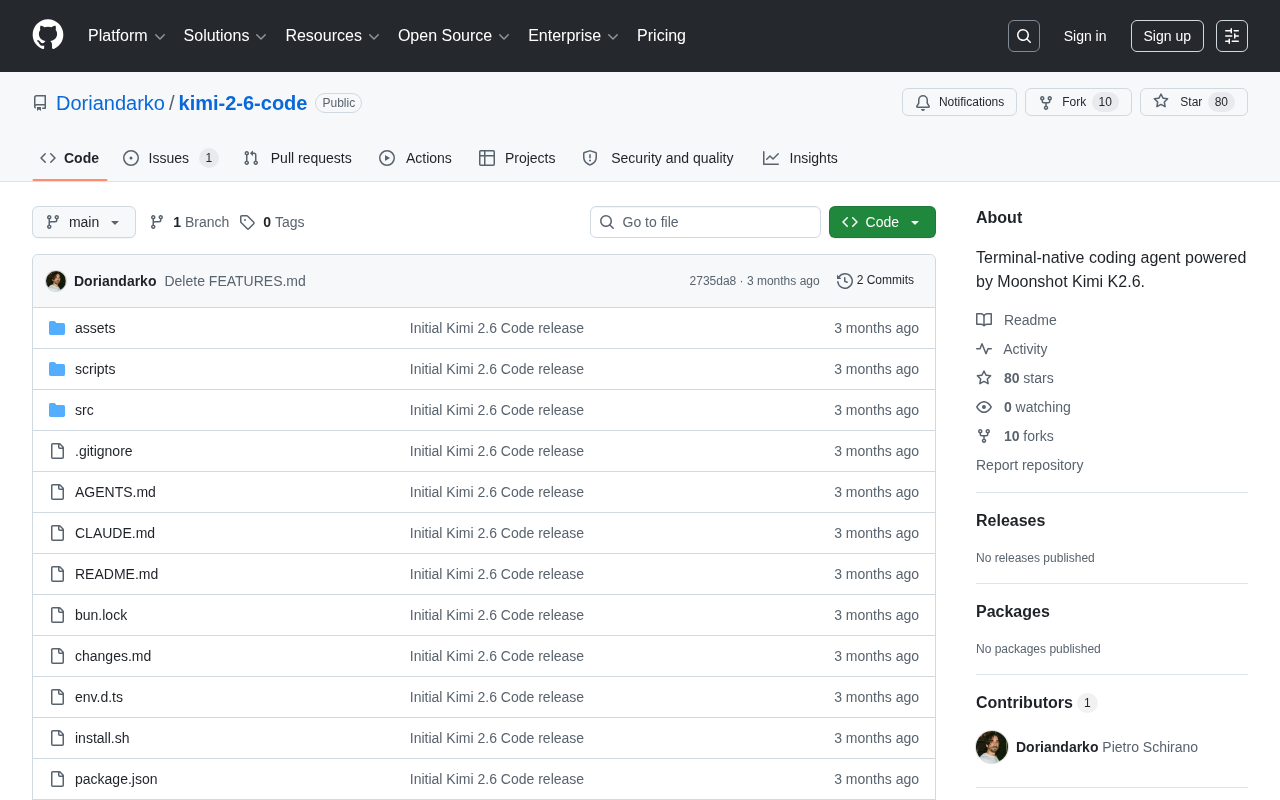The width and height of the screenshot is (1280, 800).
Task: Click the file icon beside README.md
Action: (x=57, y=574)
